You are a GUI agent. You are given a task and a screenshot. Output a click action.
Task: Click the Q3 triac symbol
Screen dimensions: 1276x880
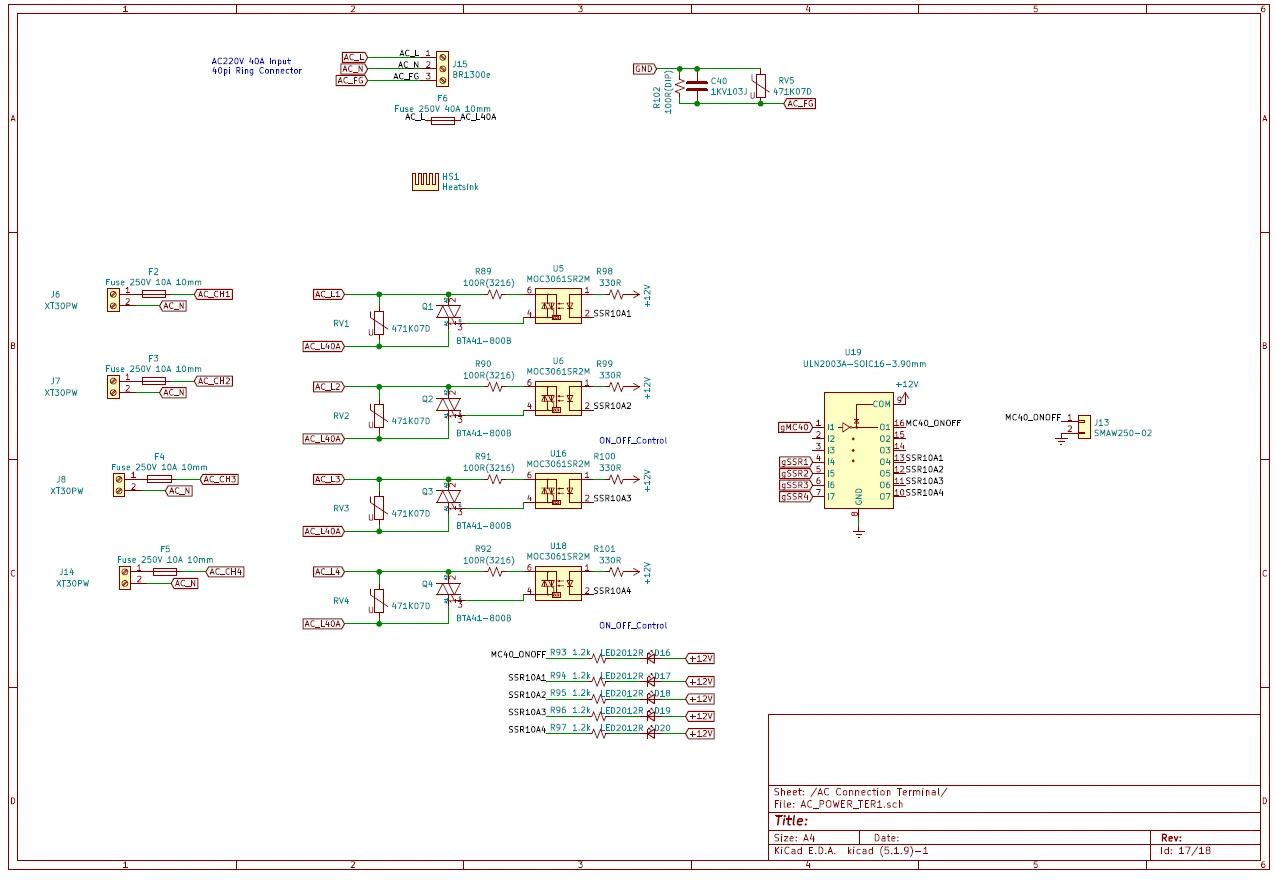(449, 497)
